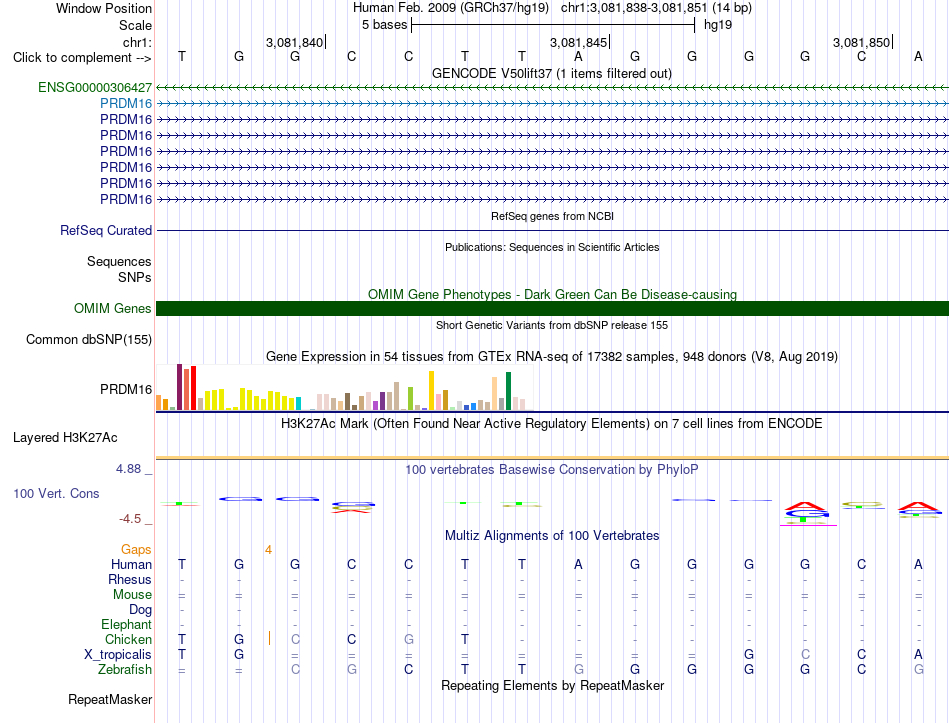Select the Dog alignment row label
Image resolution: width=950 pixels, height=723 pixels.
click(140, 610)
